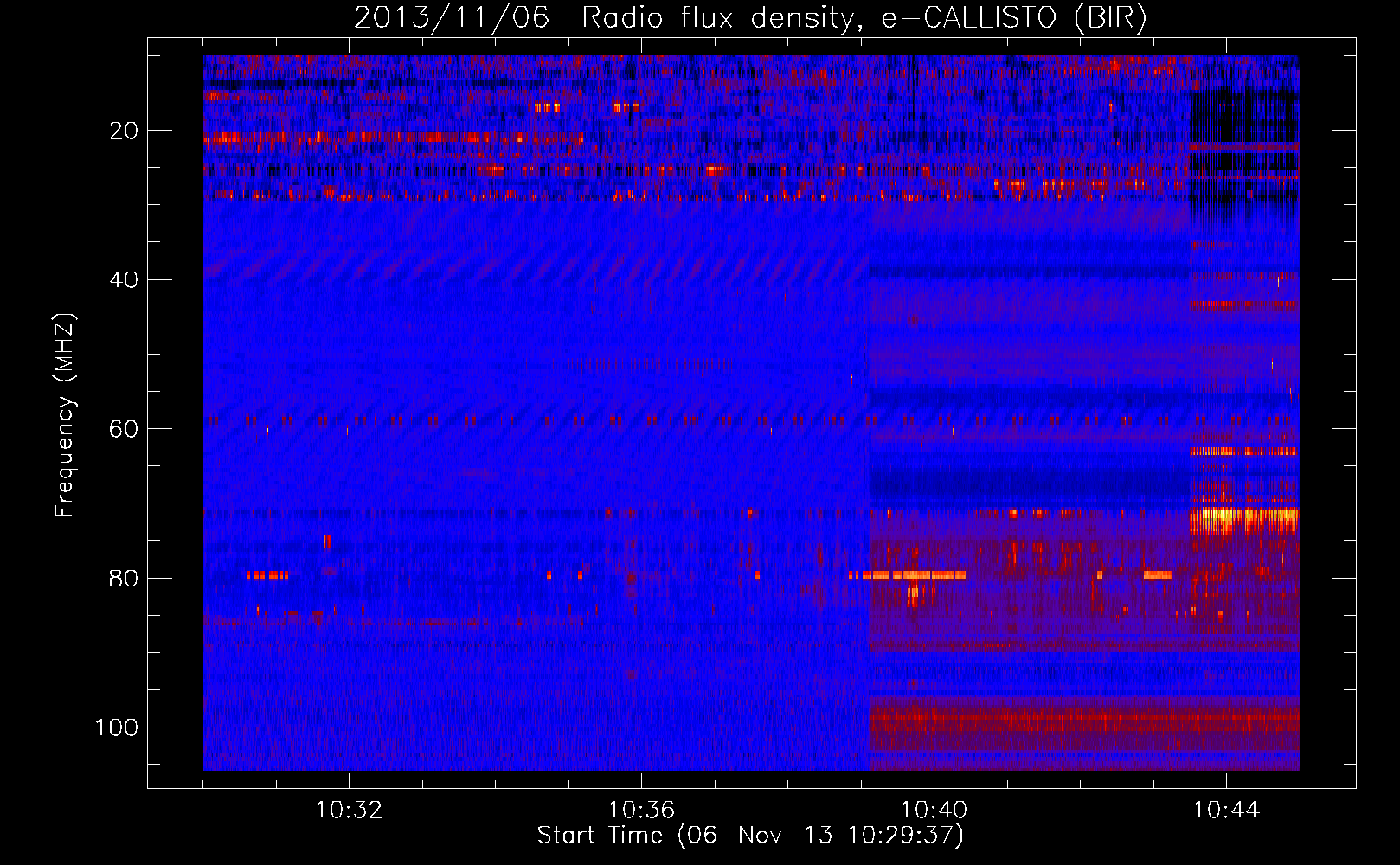Click the 'Start Time (06-Nov-13 10:29:37)' label
This screenshot has width=1400, height=865.
(750, 836)
